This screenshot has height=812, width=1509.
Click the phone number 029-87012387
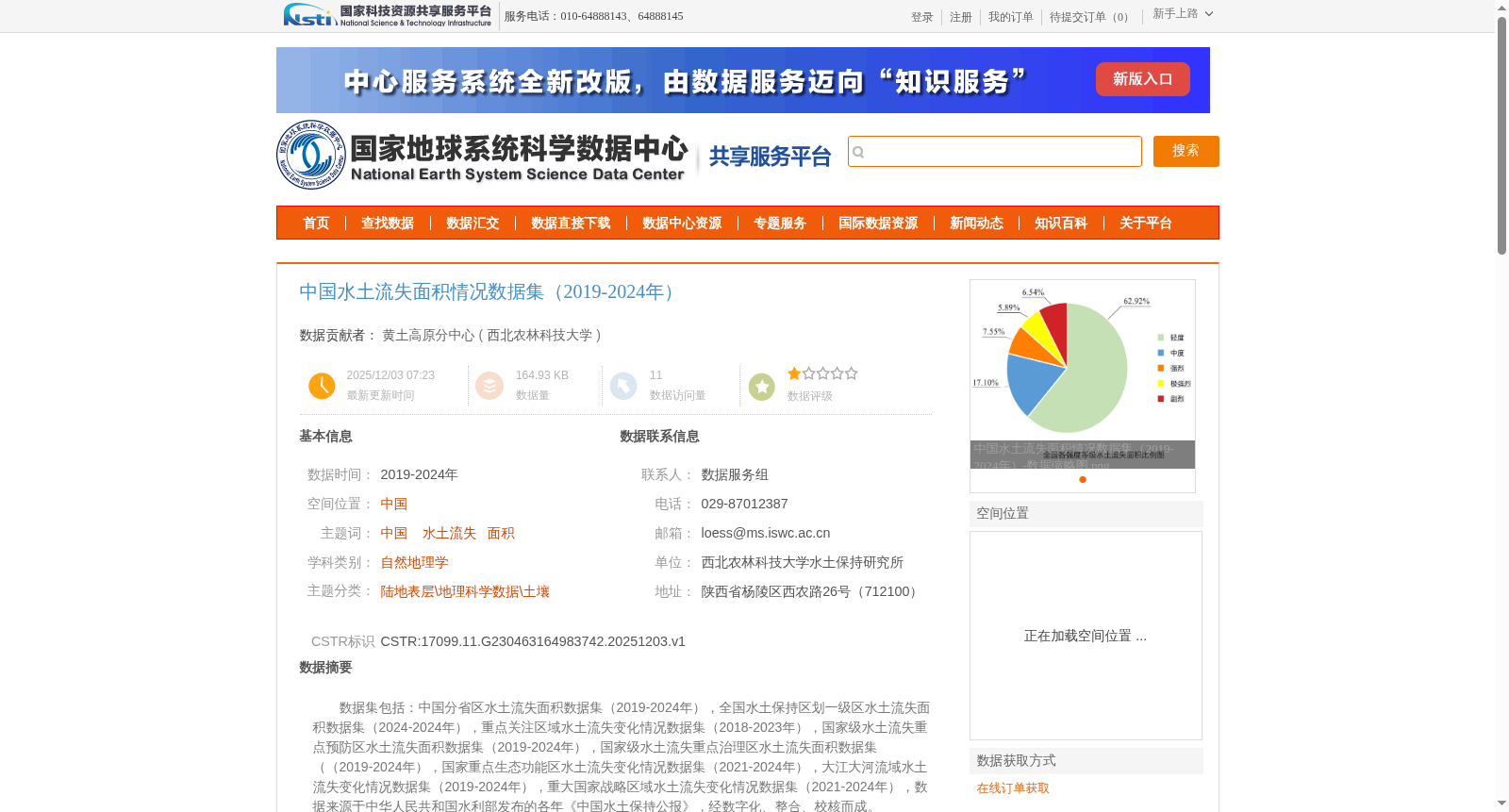click(x=744, y=505)
